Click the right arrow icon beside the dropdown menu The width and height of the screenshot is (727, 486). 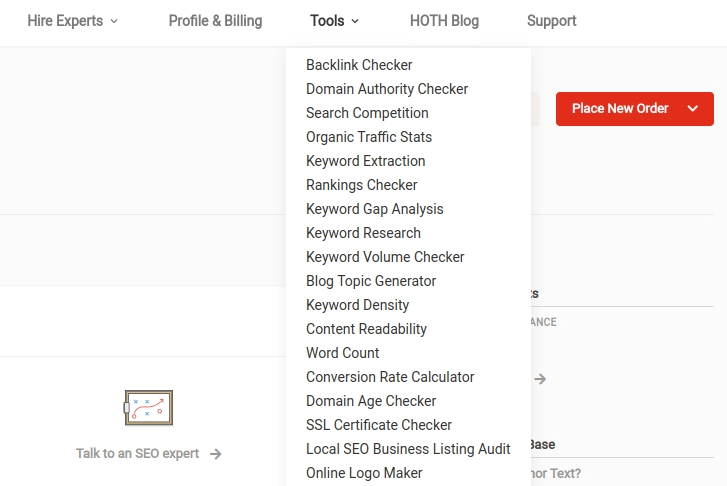tap(540, 379)
